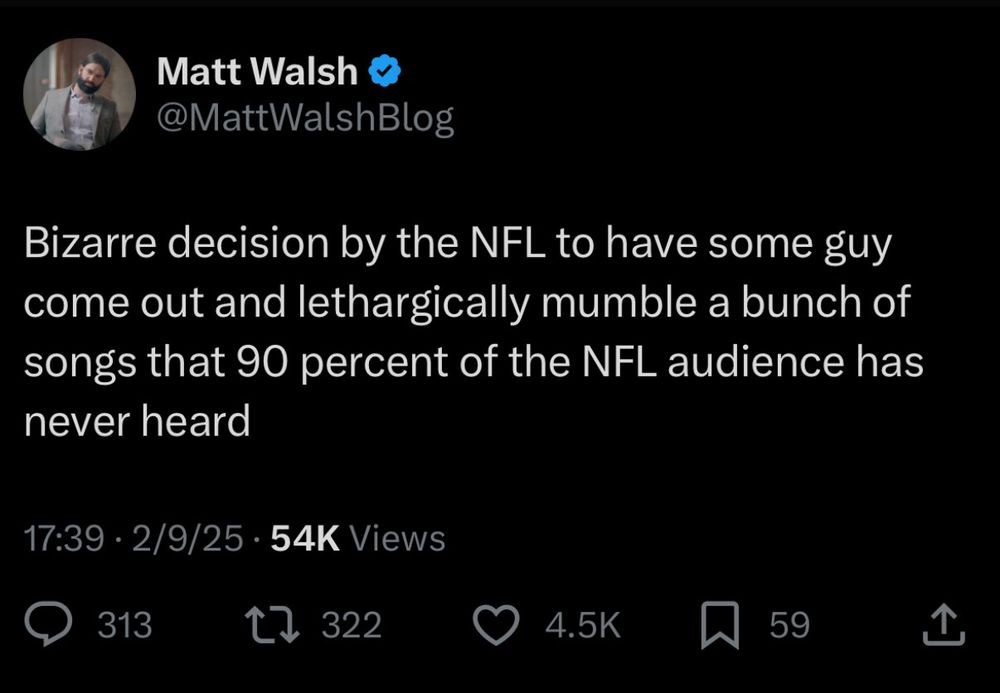Image resolution: width=1000 pixels, height=693 pixels.
Task: Click the 322 reposts count
Action: point(351,625)
